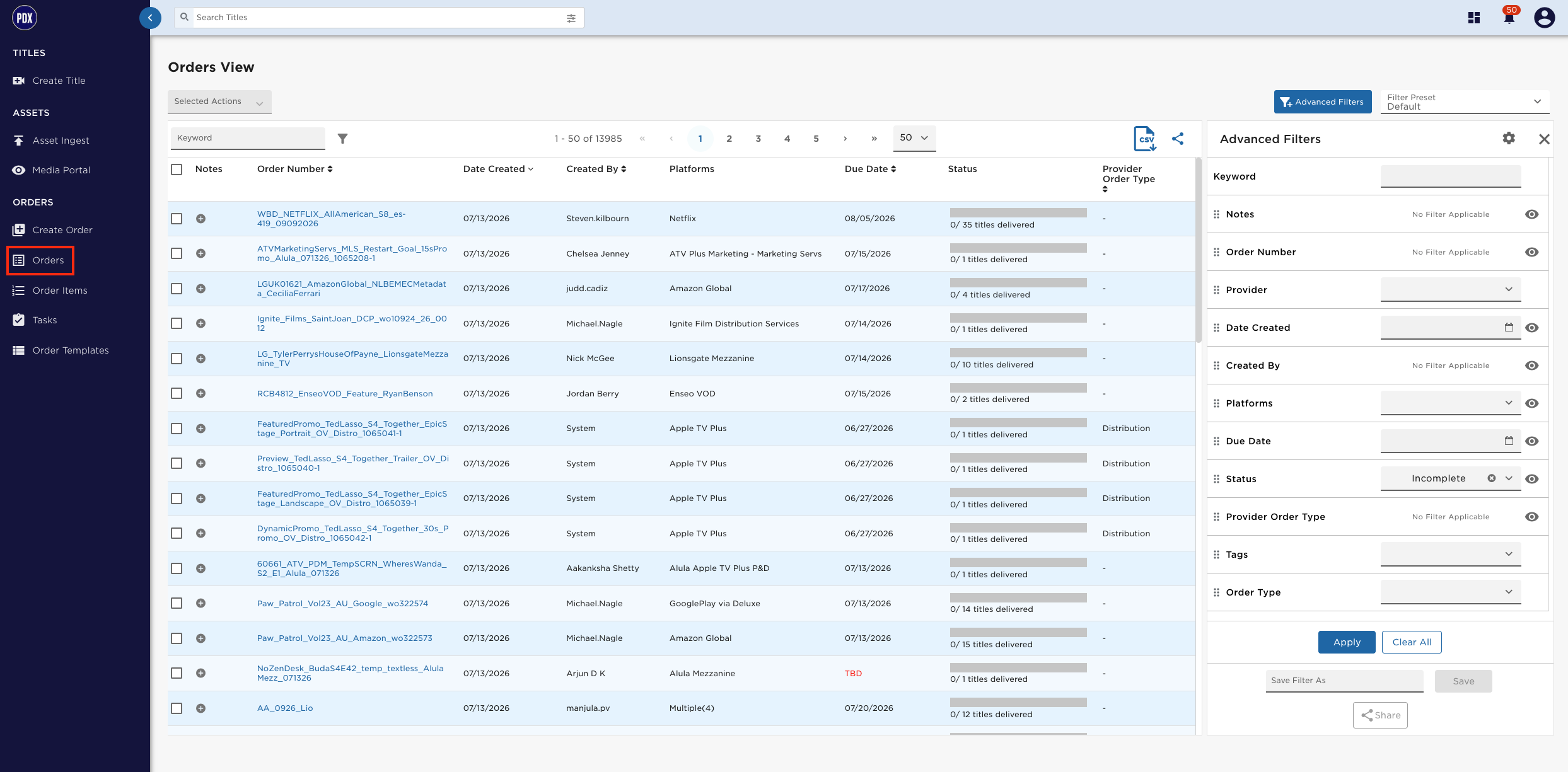
Task: Check the WBD_NETFLIX_AllAmerican order row
Action: (x=177, y=219)
